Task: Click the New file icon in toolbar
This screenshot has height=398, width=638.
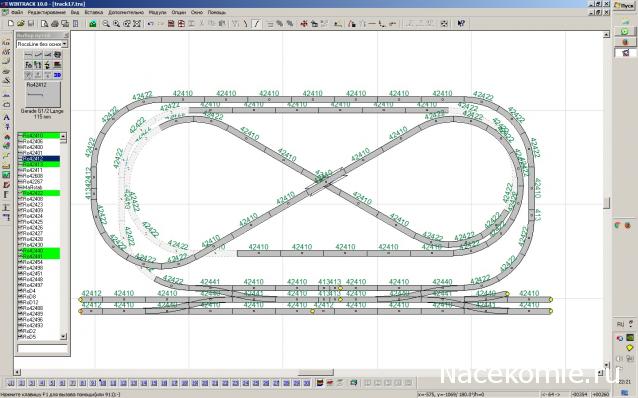Action: (11, 24)
